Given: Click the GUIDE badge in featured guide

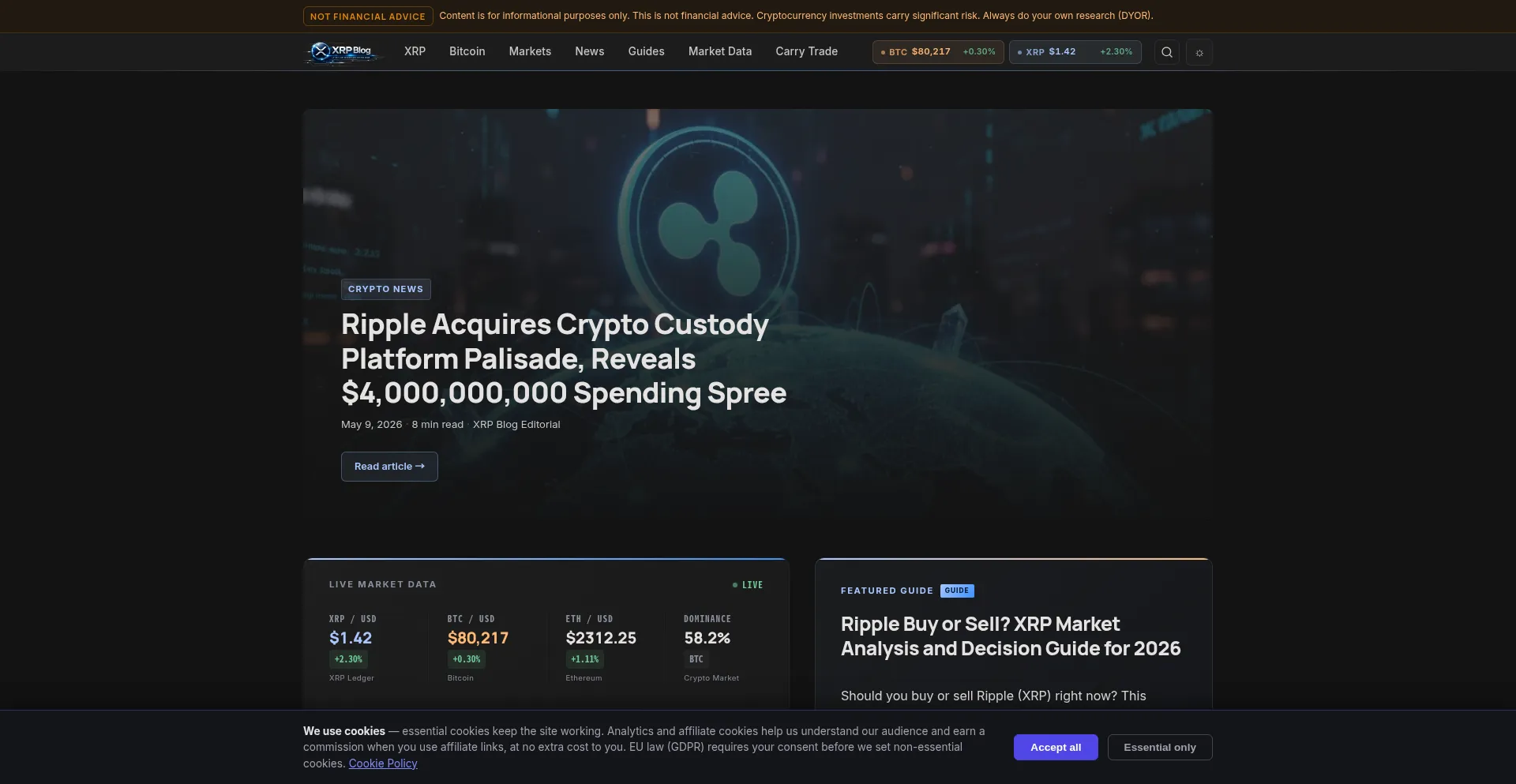Looking at the screenshot, I should (x=957, y=591).
